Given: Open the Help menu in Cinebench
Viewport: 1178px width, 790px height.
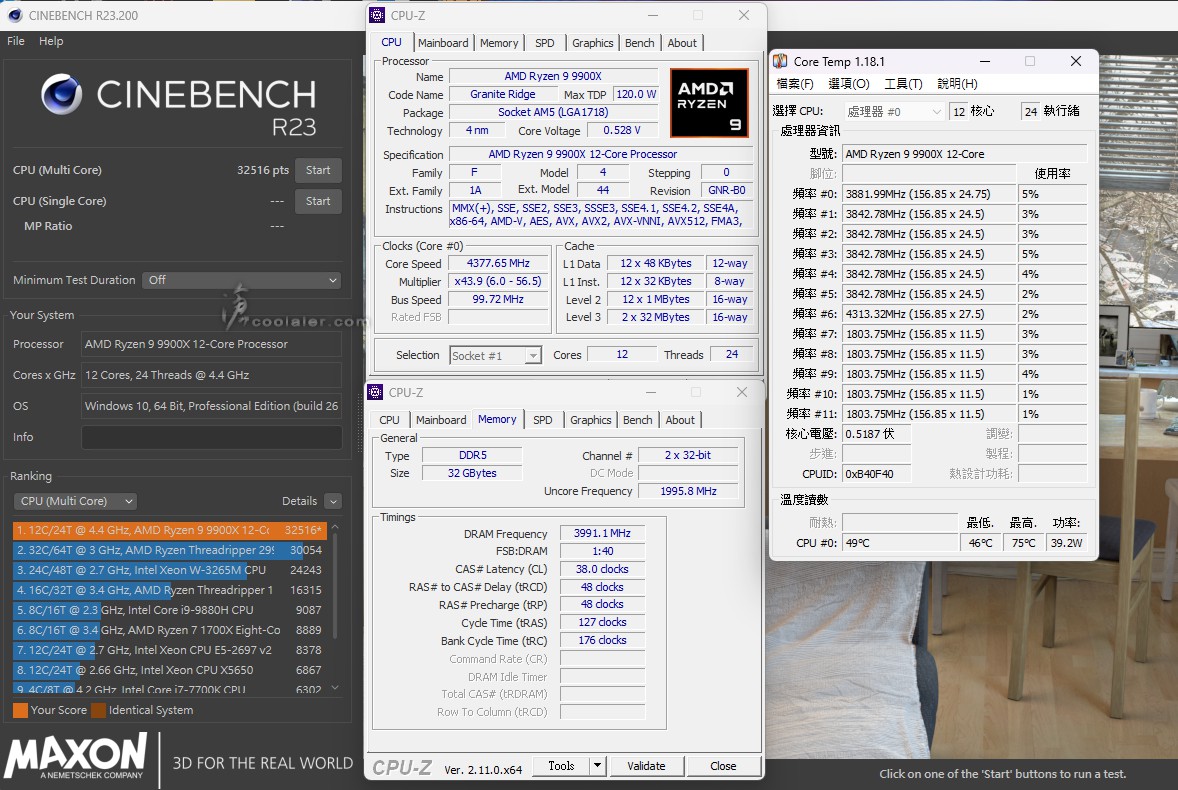Looking at the screenshot, I should (51, 41).
